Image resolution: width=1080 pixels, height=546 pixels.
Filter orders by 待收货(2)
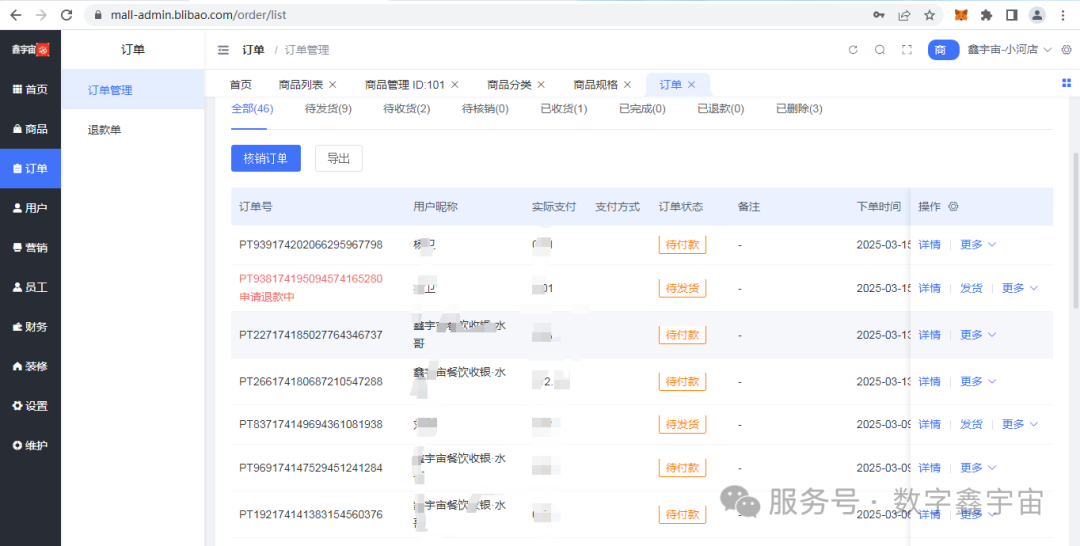pyautogui.click(x=406, y=109)
